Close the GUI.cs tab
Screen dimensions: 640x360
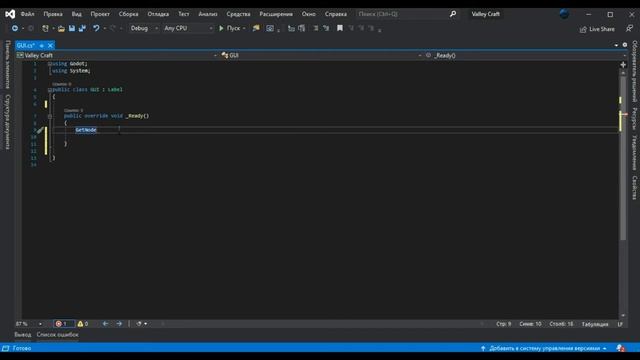point(50,45)
